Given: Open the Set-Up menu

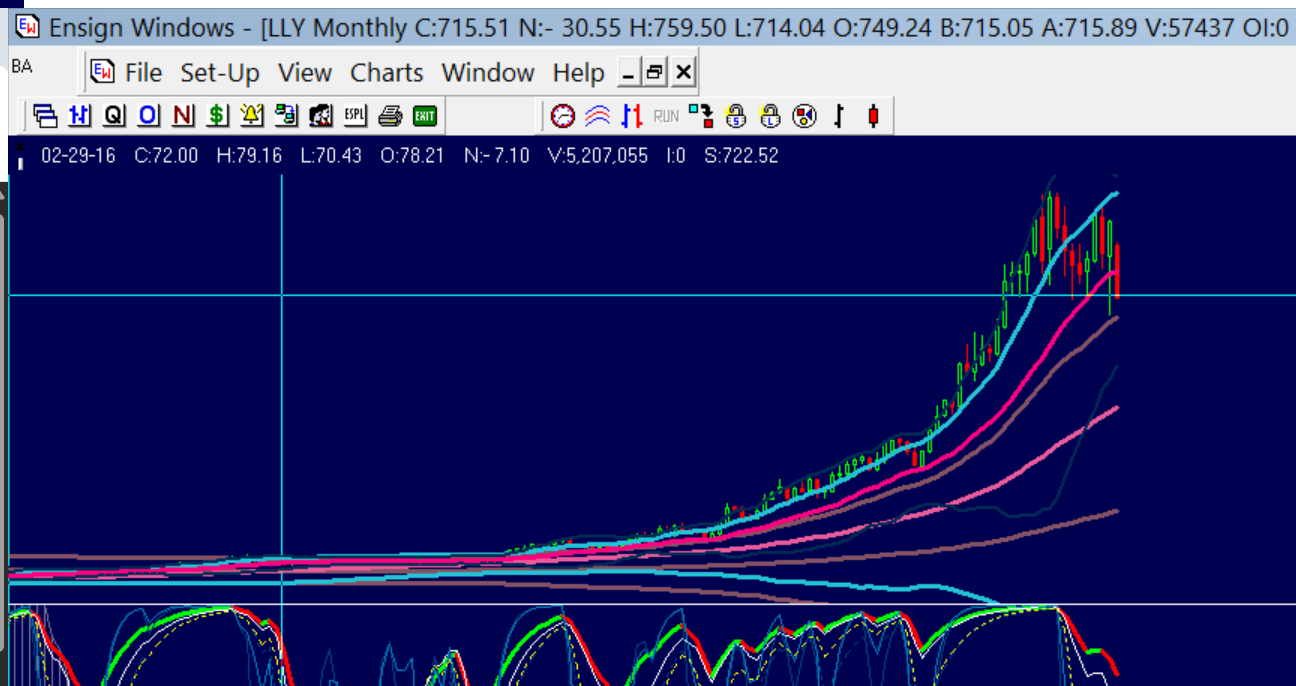Looking at the screenshot, I should [x=220, y=73].
